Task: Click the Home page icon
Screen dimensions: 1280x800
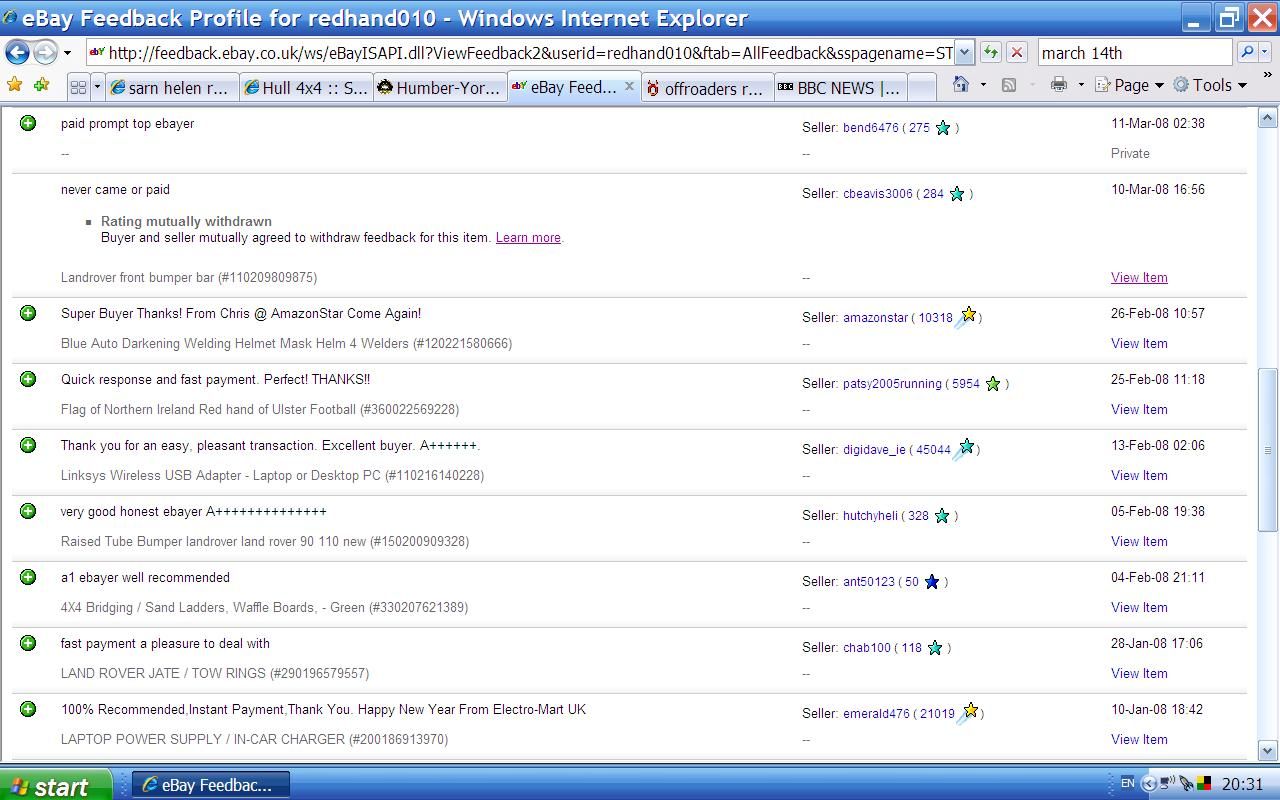Action: 961,85
